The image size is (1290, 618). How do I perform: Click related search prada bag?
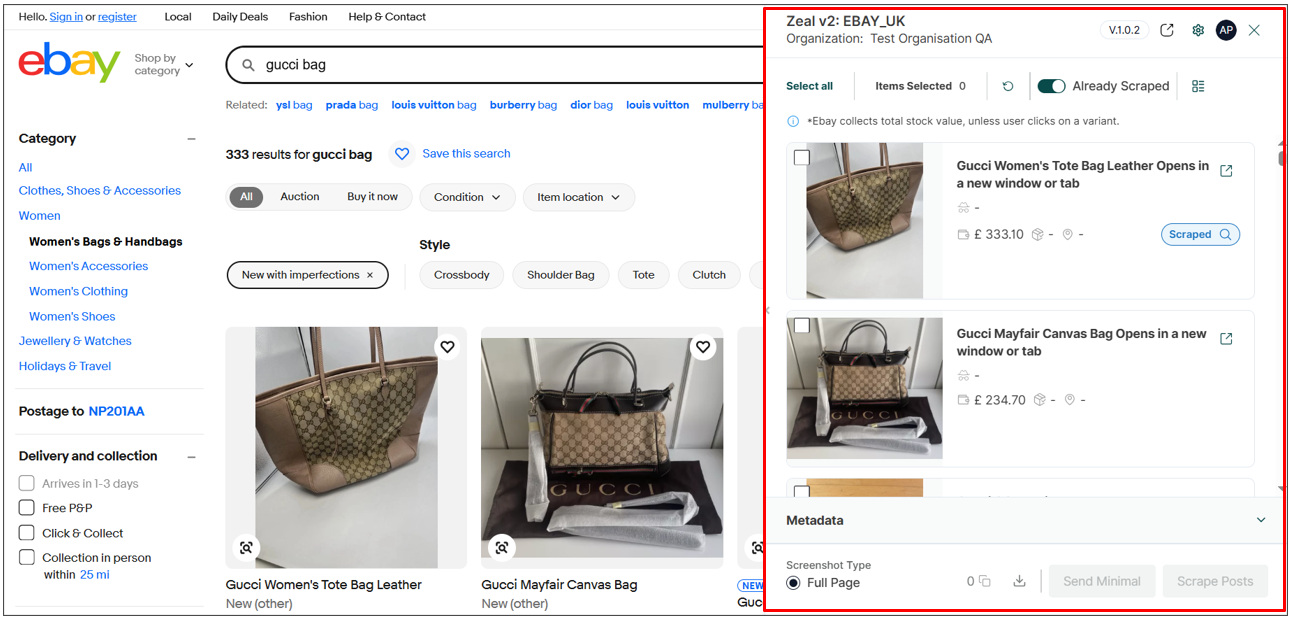click(x=352, y=105)
